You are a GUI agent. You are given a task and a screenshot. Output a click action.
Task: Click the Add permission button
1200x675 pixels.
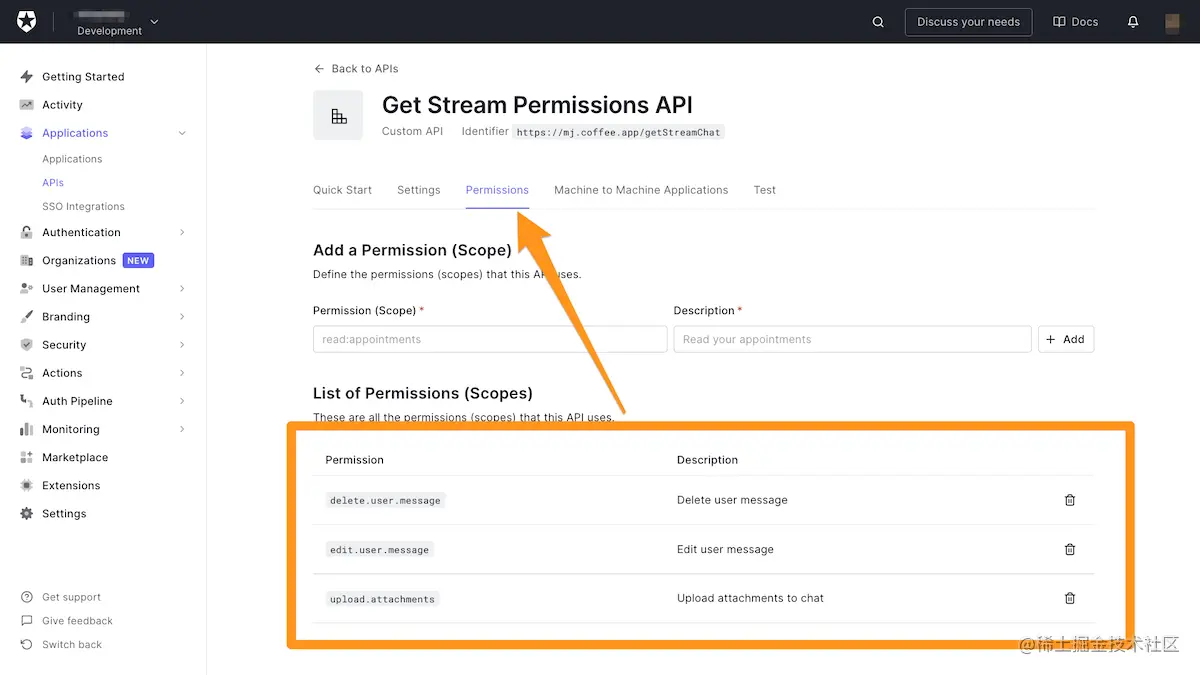[x=1065, y=339]
